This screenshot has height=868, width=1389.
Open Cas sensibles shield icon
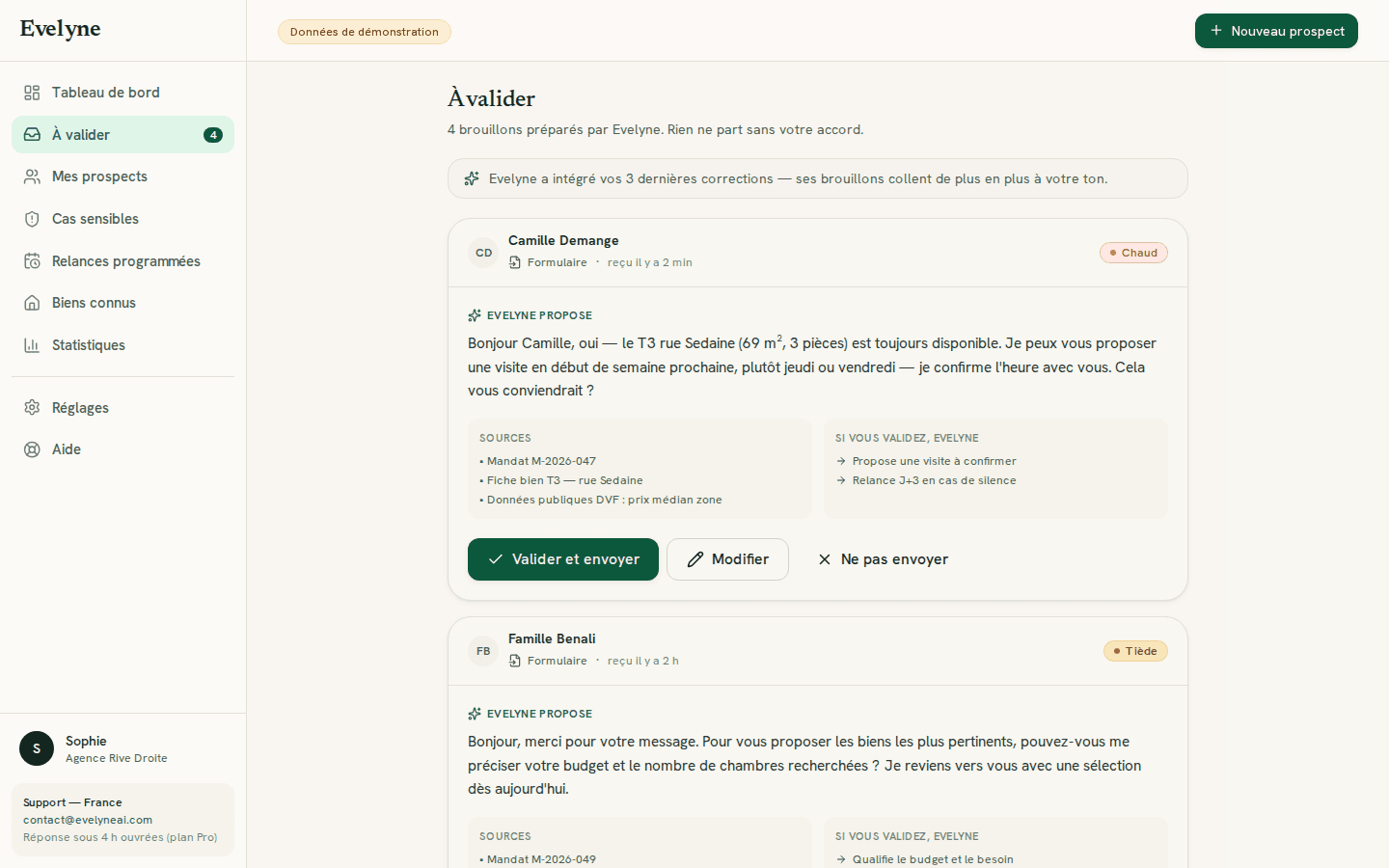click(x=32, y=219)
